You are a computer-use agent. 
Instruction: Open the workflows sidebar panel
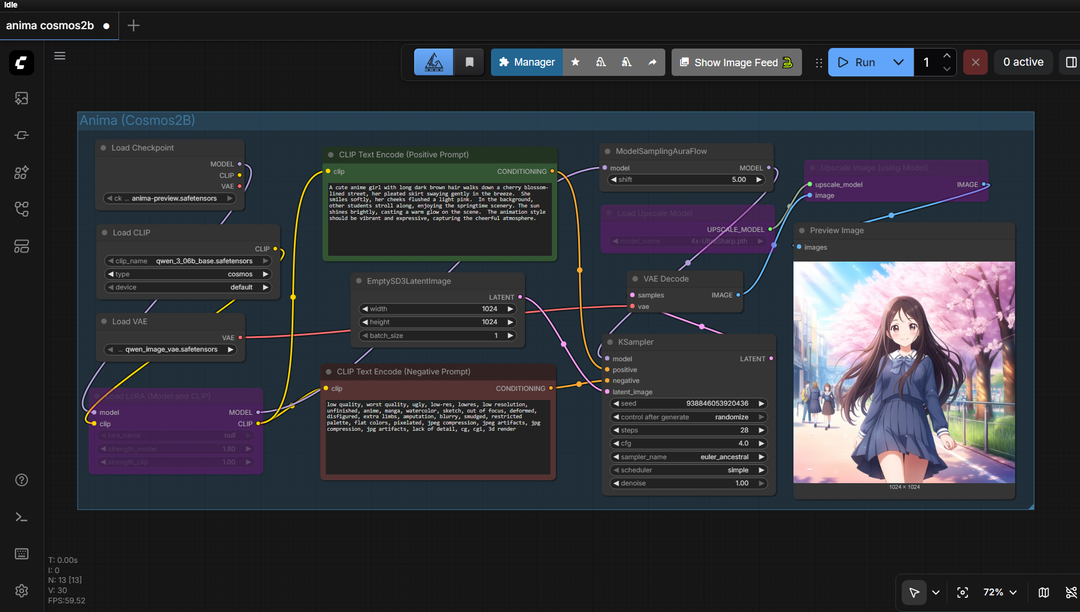21,209
